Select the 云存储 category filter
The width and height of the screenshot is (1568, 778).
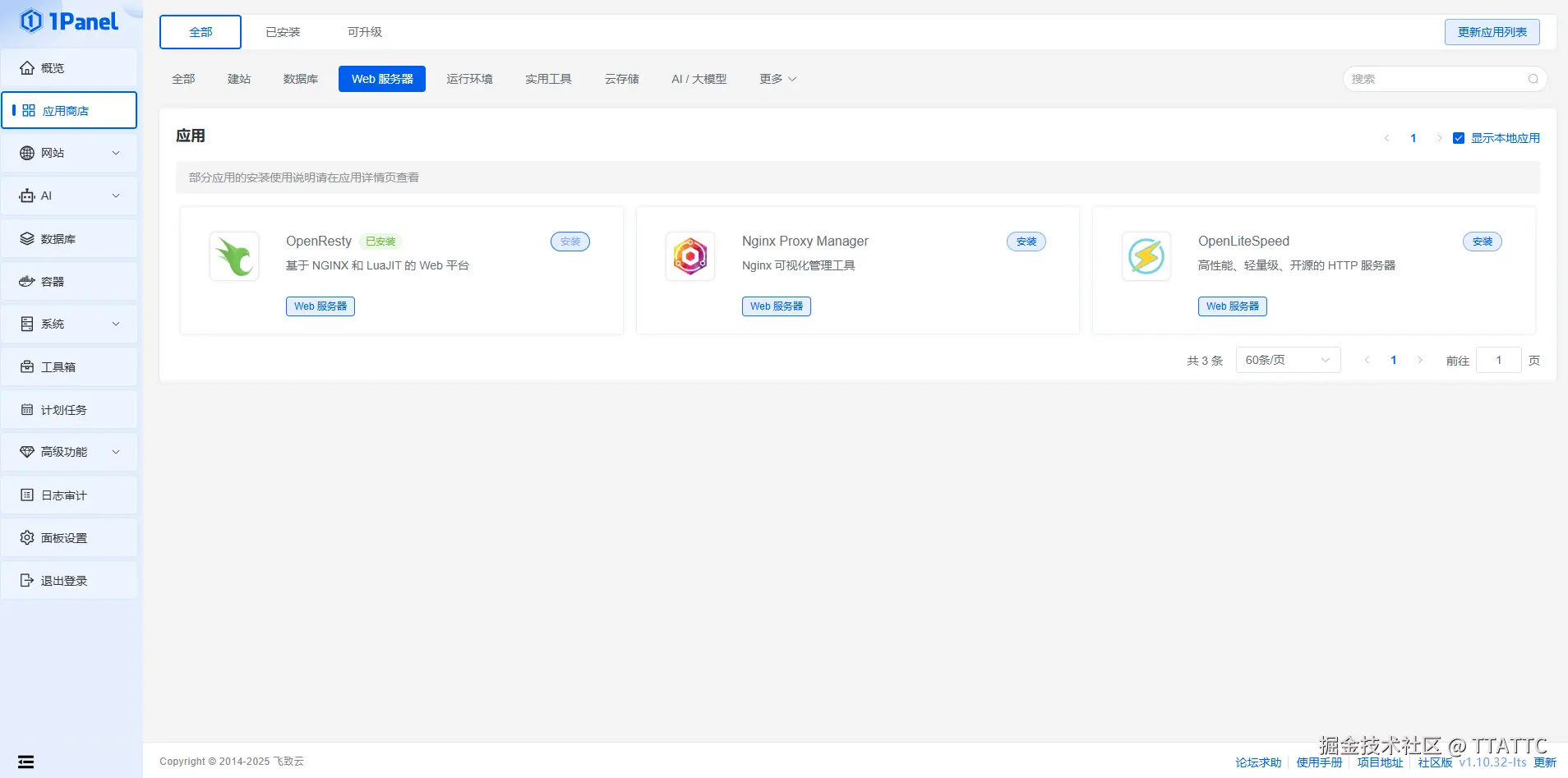click(x=621, y=79)
